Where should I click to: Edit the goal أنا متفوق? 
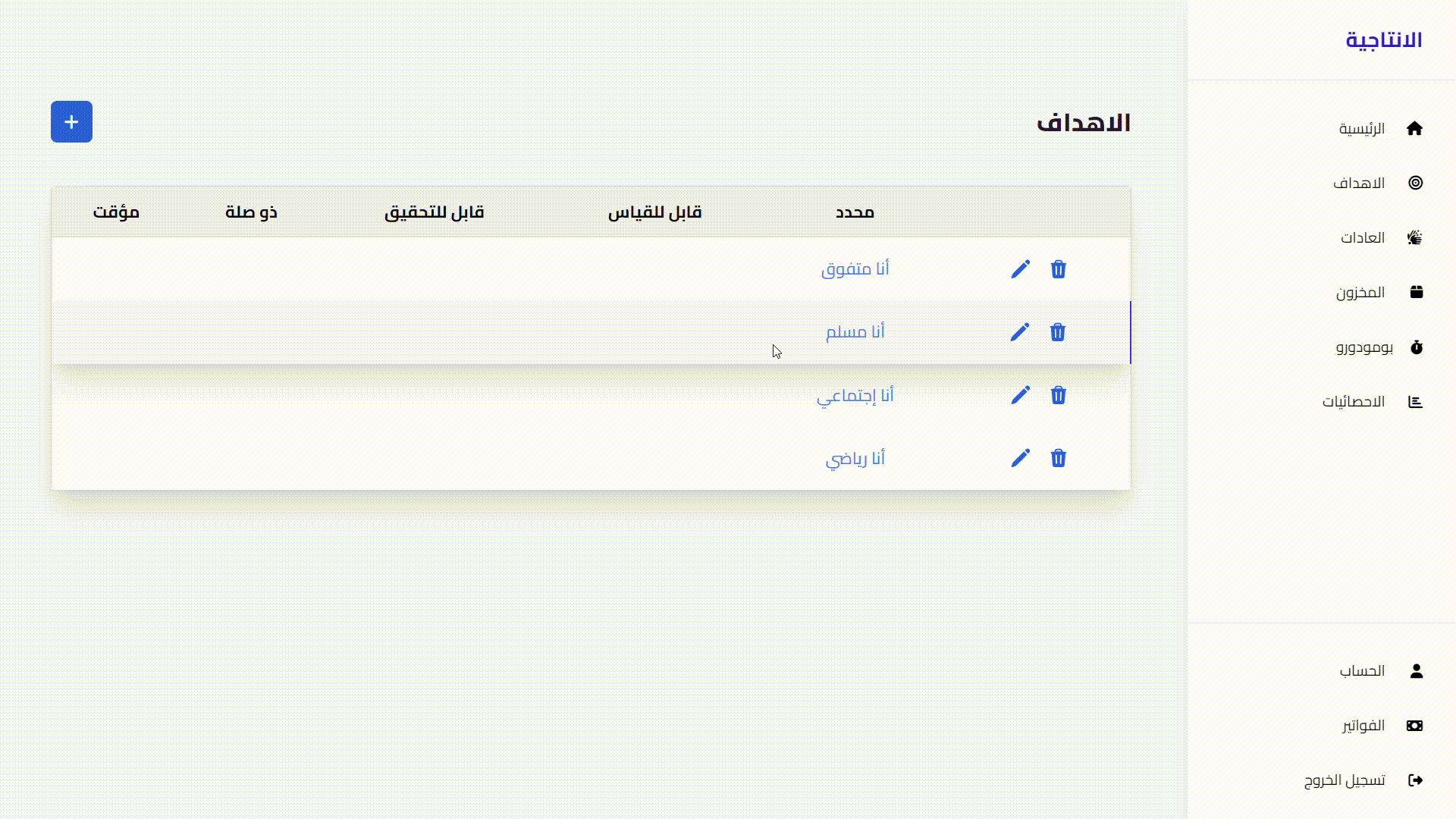(1021, 268)
